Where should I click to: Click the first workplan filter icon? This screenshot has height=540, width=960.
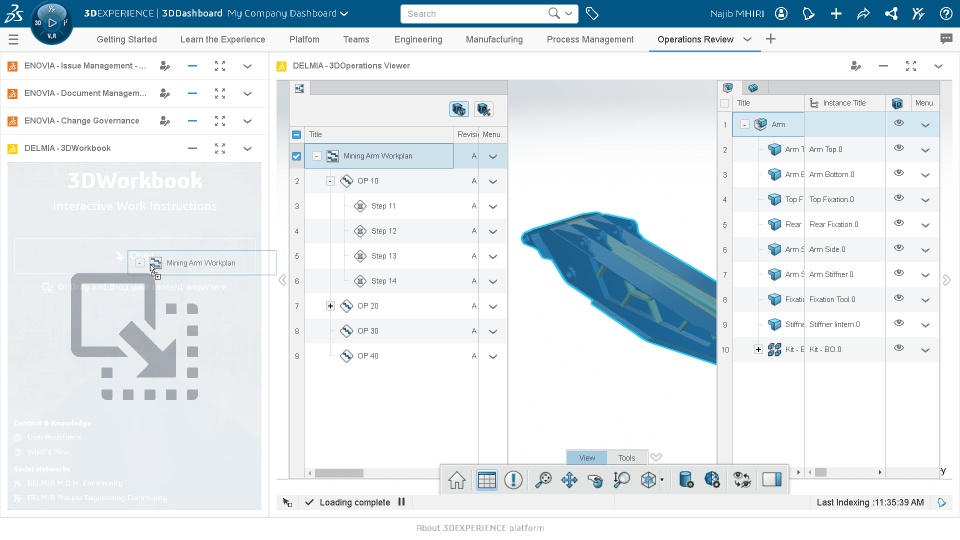[459, 110]
